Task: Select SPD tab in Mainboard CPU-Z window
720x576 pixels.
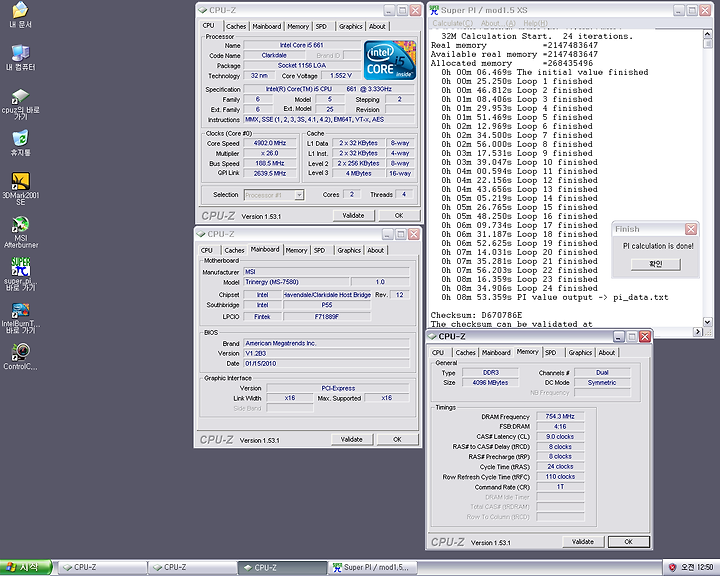Action: click(320, 250)
